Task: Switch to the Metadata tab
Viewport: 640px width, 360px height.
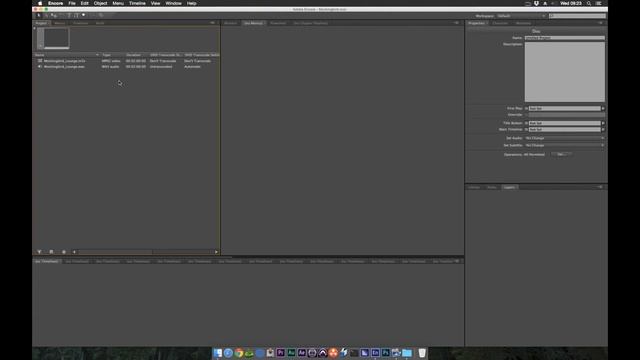Action: pyautogui.click(x=523, y=23)
